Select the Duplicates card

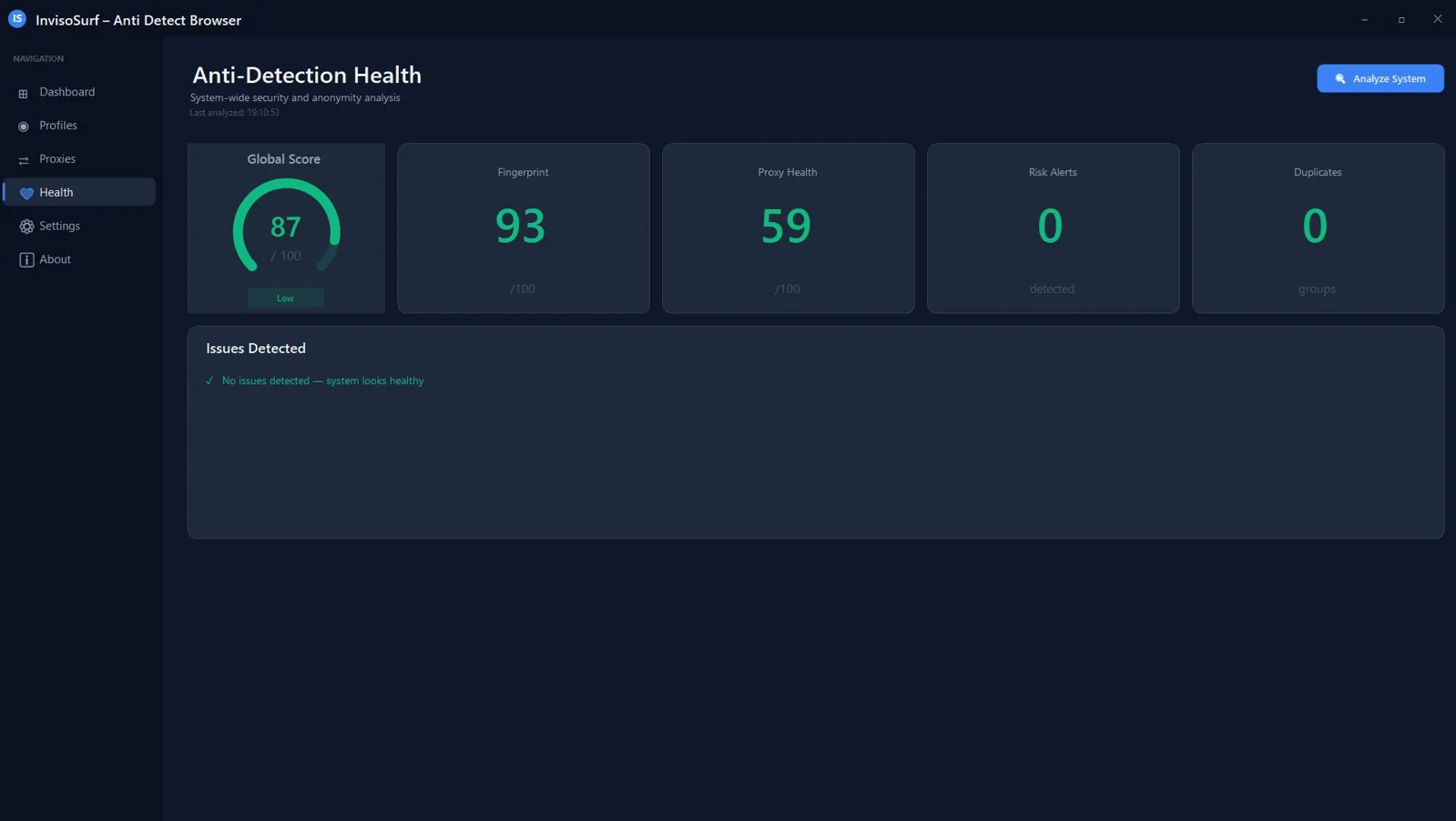click(1318, 228)
